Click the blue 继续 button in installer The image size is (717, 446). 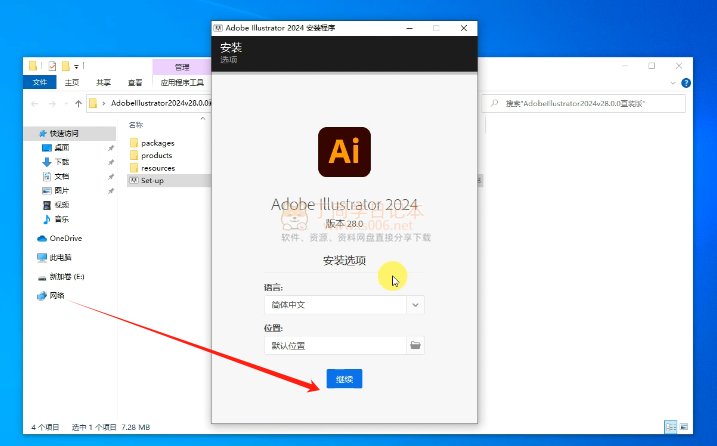[x=344, y=379]
